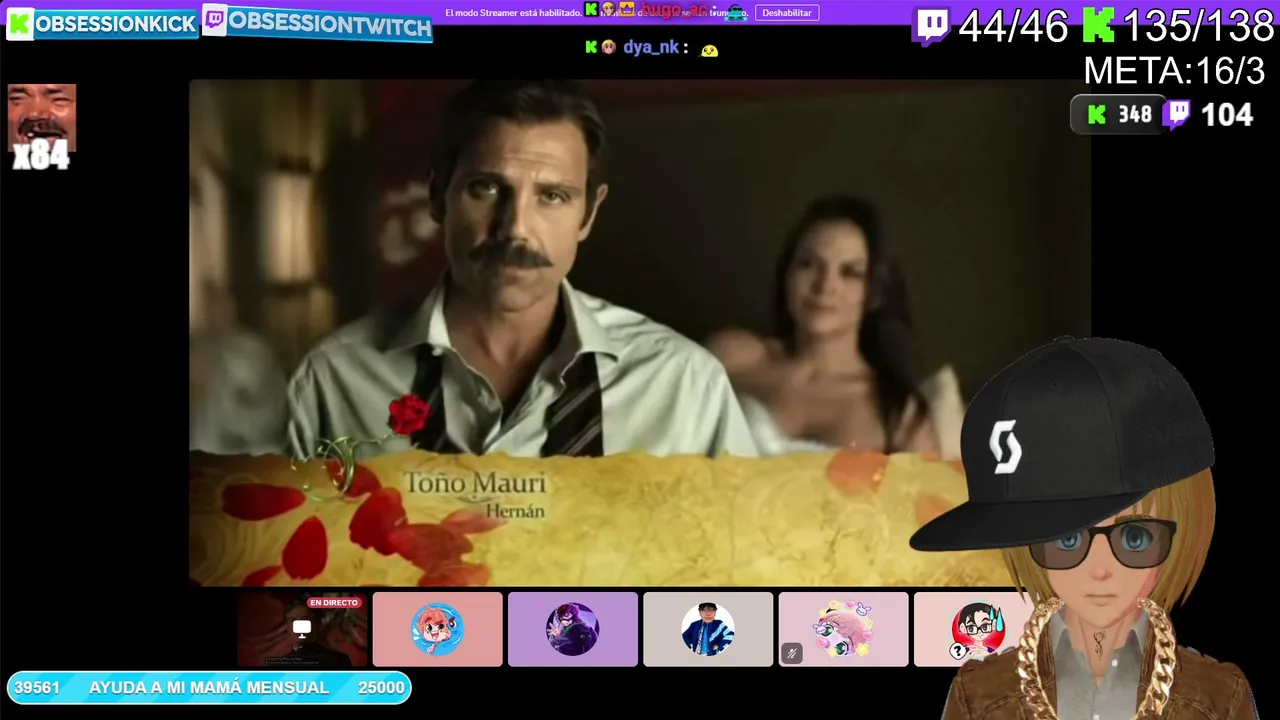Click the Twitch follower count 44/46
1280x720 pixels.
pos(1013,27)
